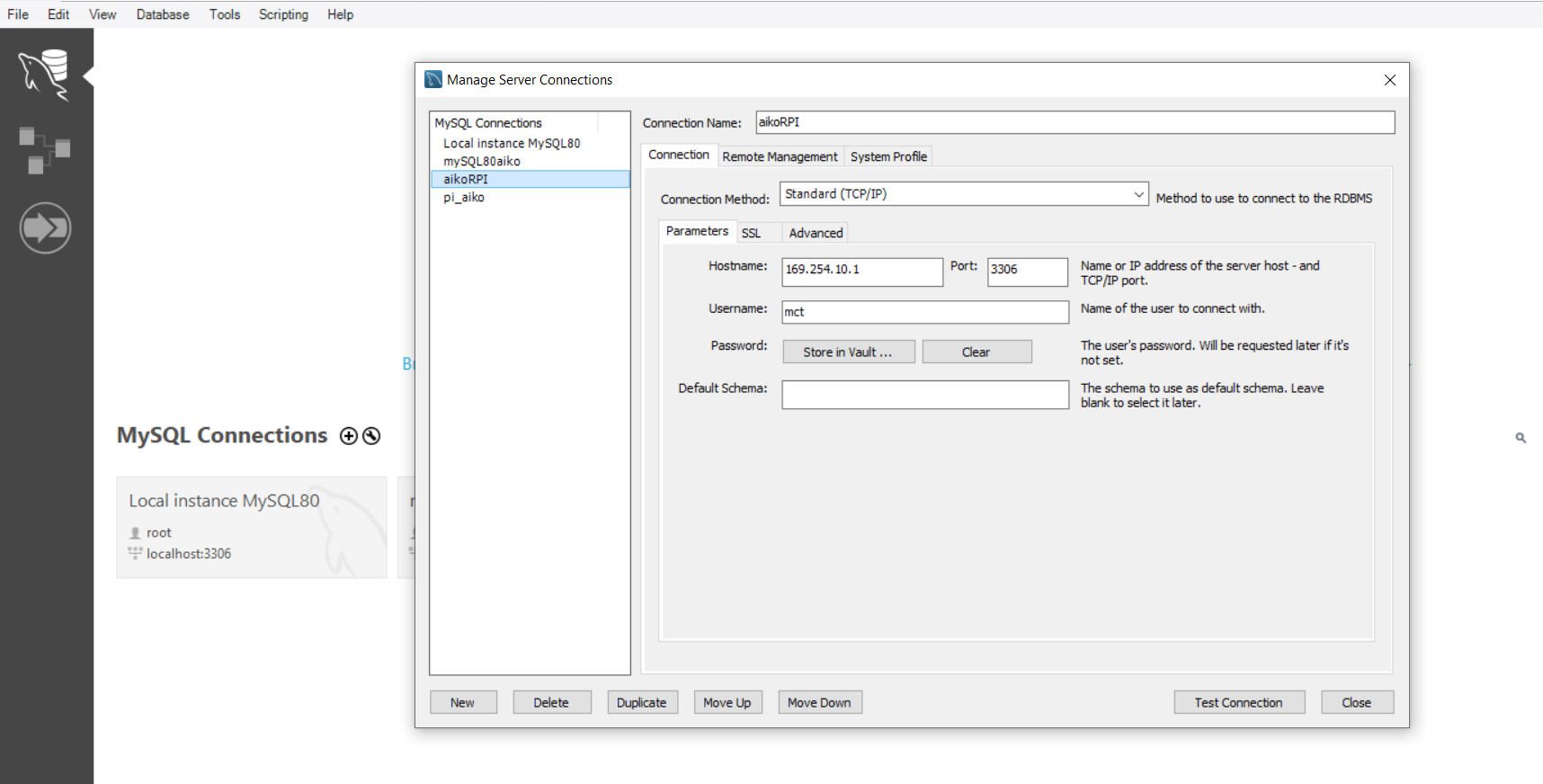Click the New connection button

(463, 702)
